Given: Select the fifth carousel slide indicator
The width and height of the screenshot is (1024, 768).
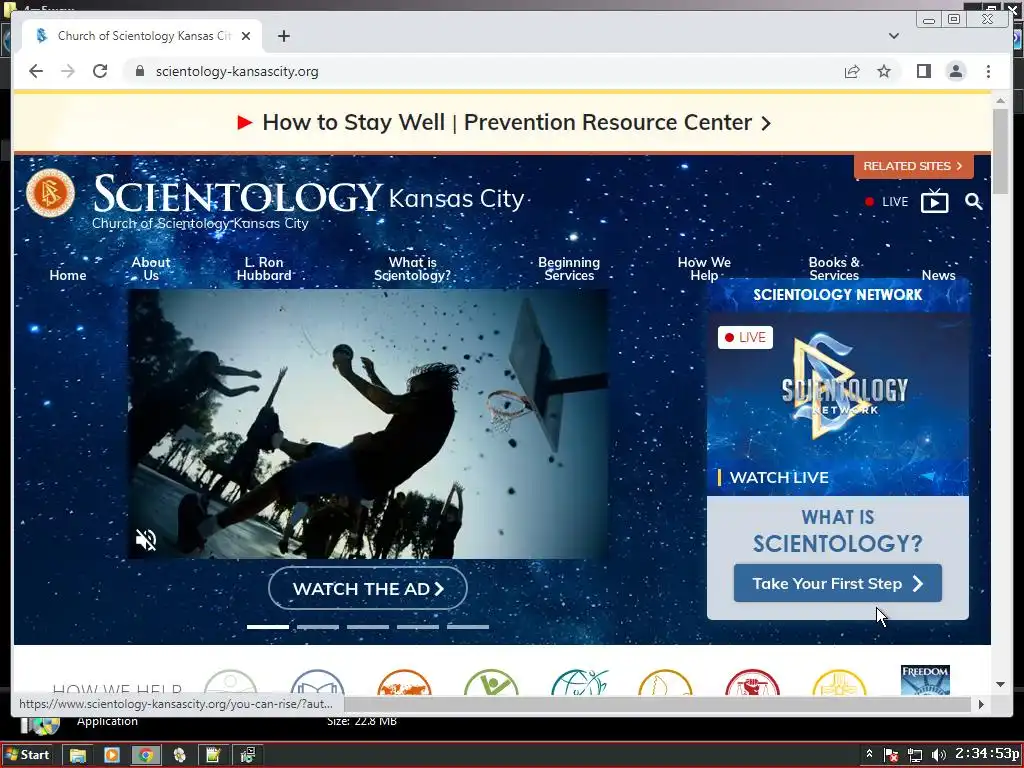Looking at the screenshot, I should coord(468,627).
